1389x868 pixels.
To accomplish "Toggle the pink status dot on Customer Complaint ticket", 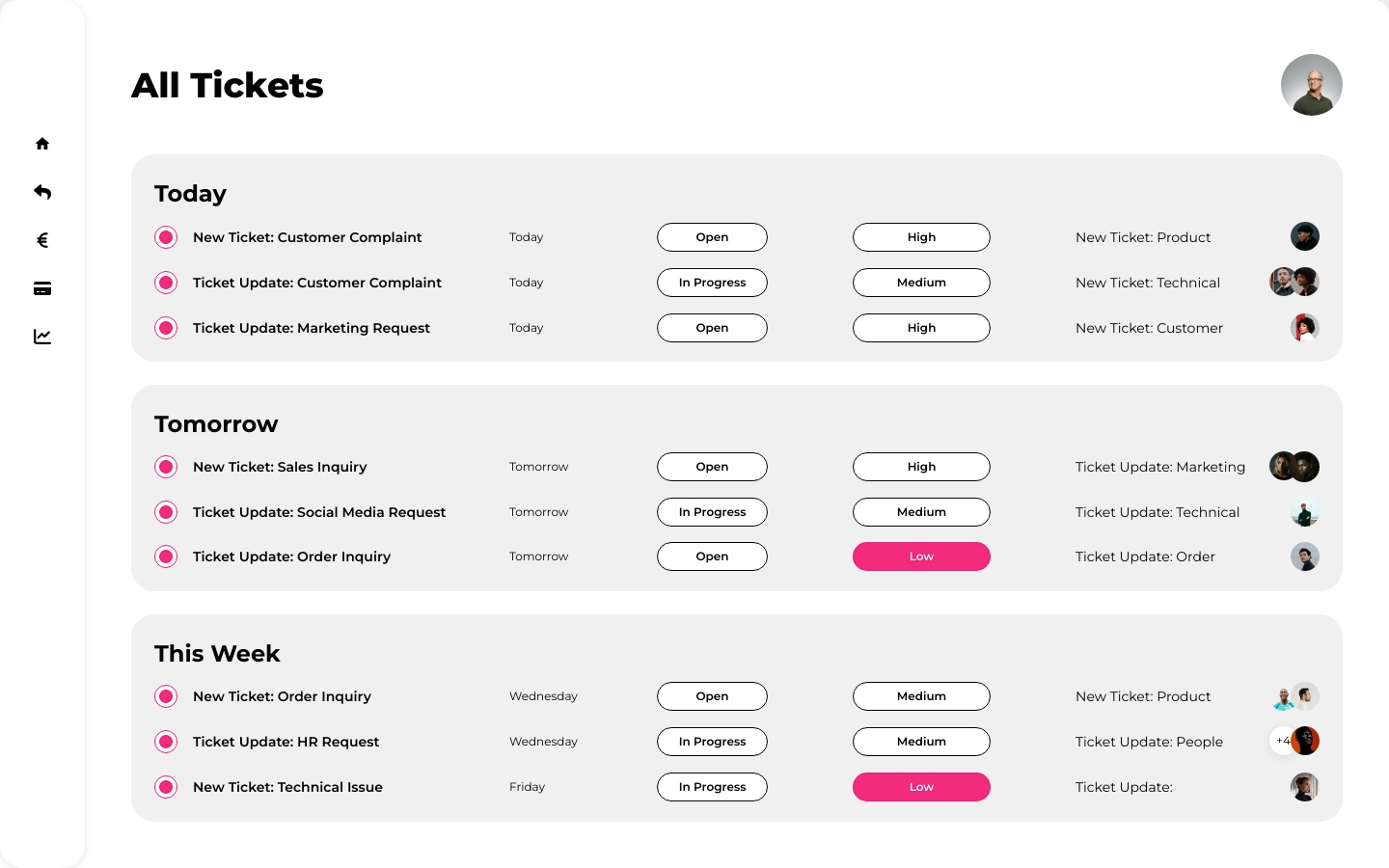I will pos(166,237).
